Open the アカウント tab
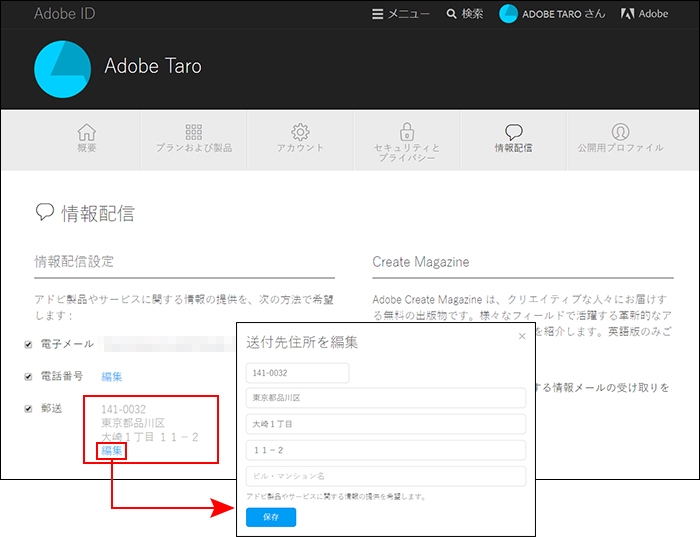 [x=300, y=139]
